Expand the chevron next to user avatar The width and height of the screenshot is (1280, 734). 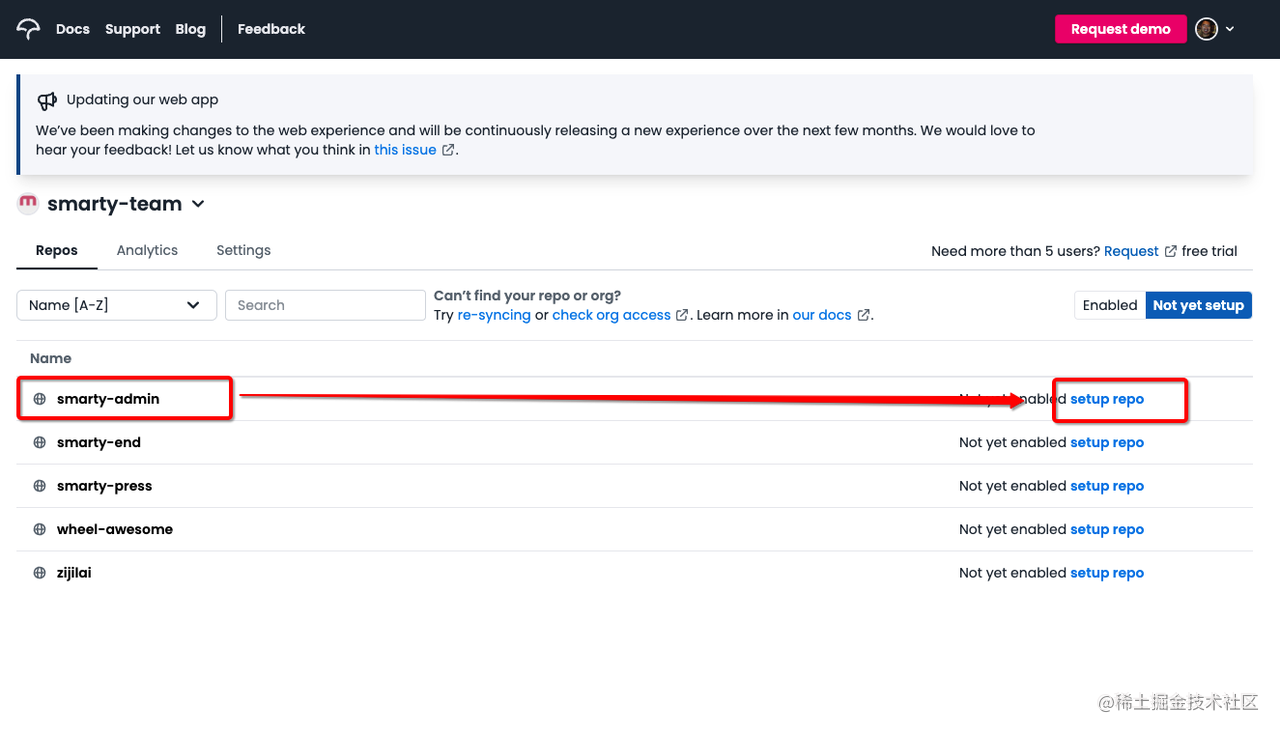[1230, 29]
